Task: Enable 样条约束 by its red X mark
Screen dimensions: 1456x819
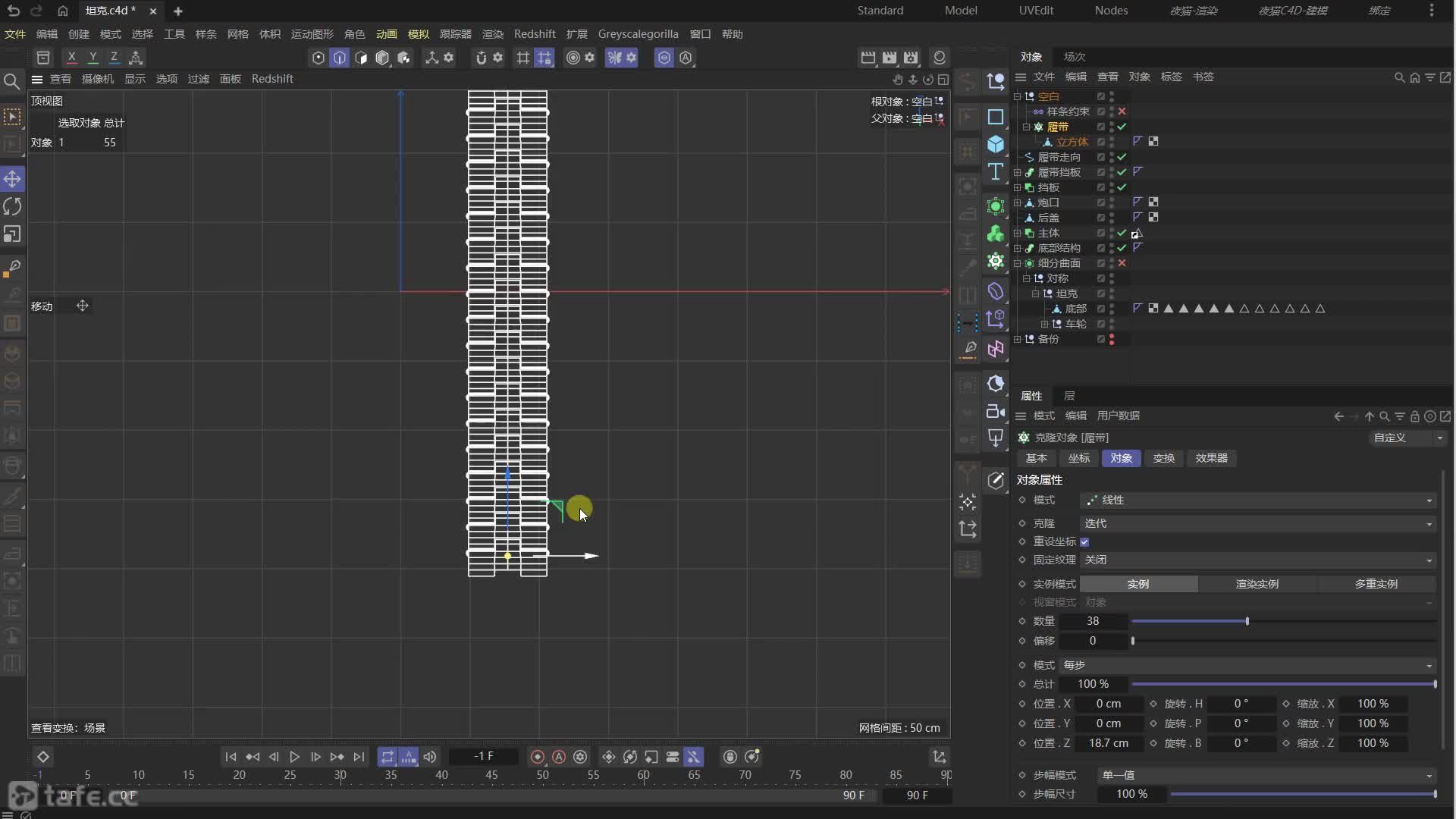Action: pyautogui.click(x=1122, y=111)
